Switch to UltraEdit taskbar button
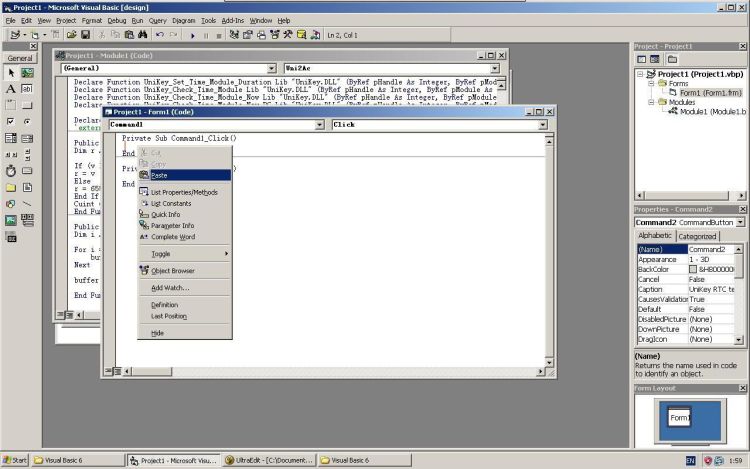Viewport: 750px width, 469px height. click(269, 460)
